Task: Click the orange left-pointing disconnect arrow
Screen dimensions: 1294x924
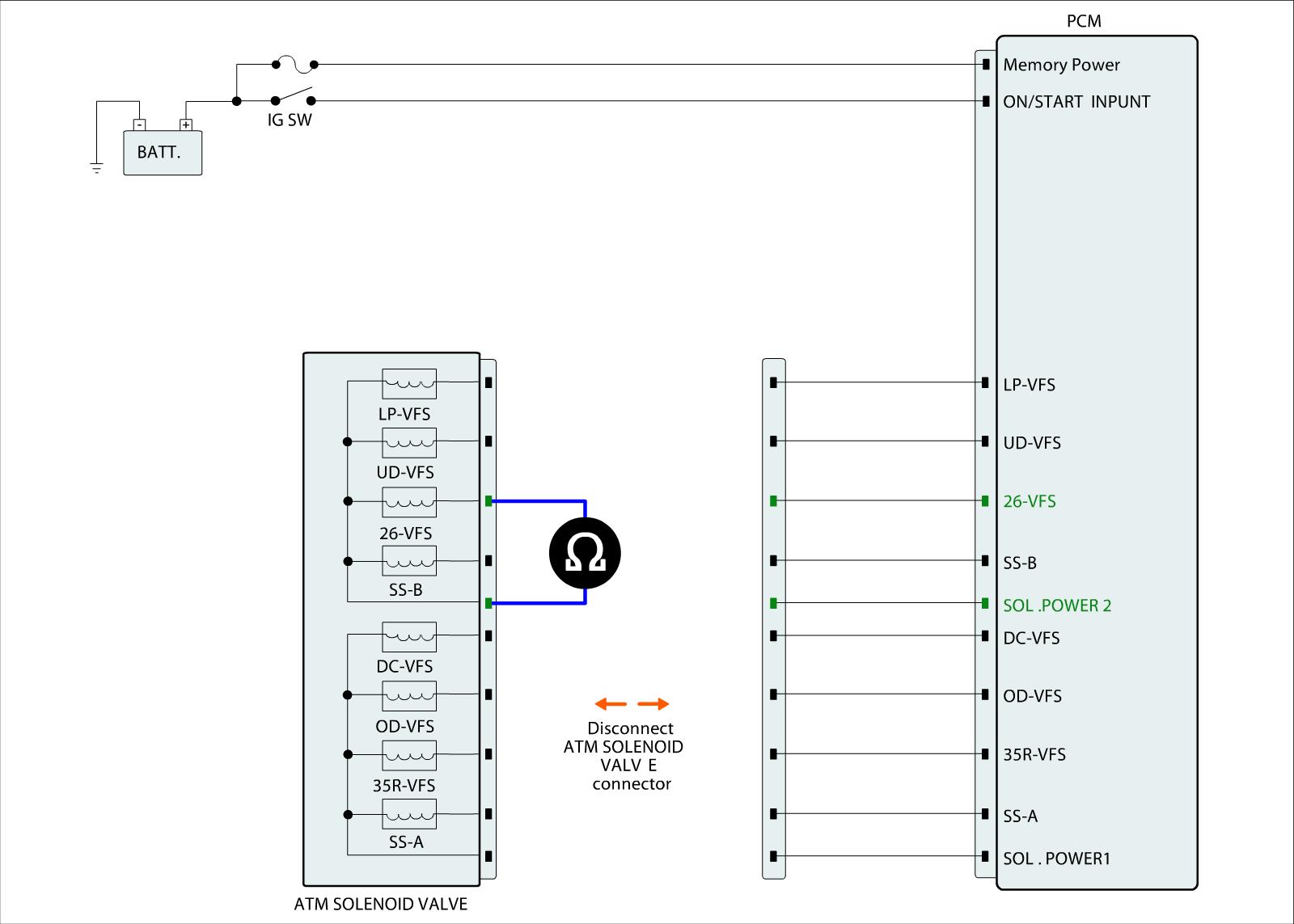Action: click(610, 704)
